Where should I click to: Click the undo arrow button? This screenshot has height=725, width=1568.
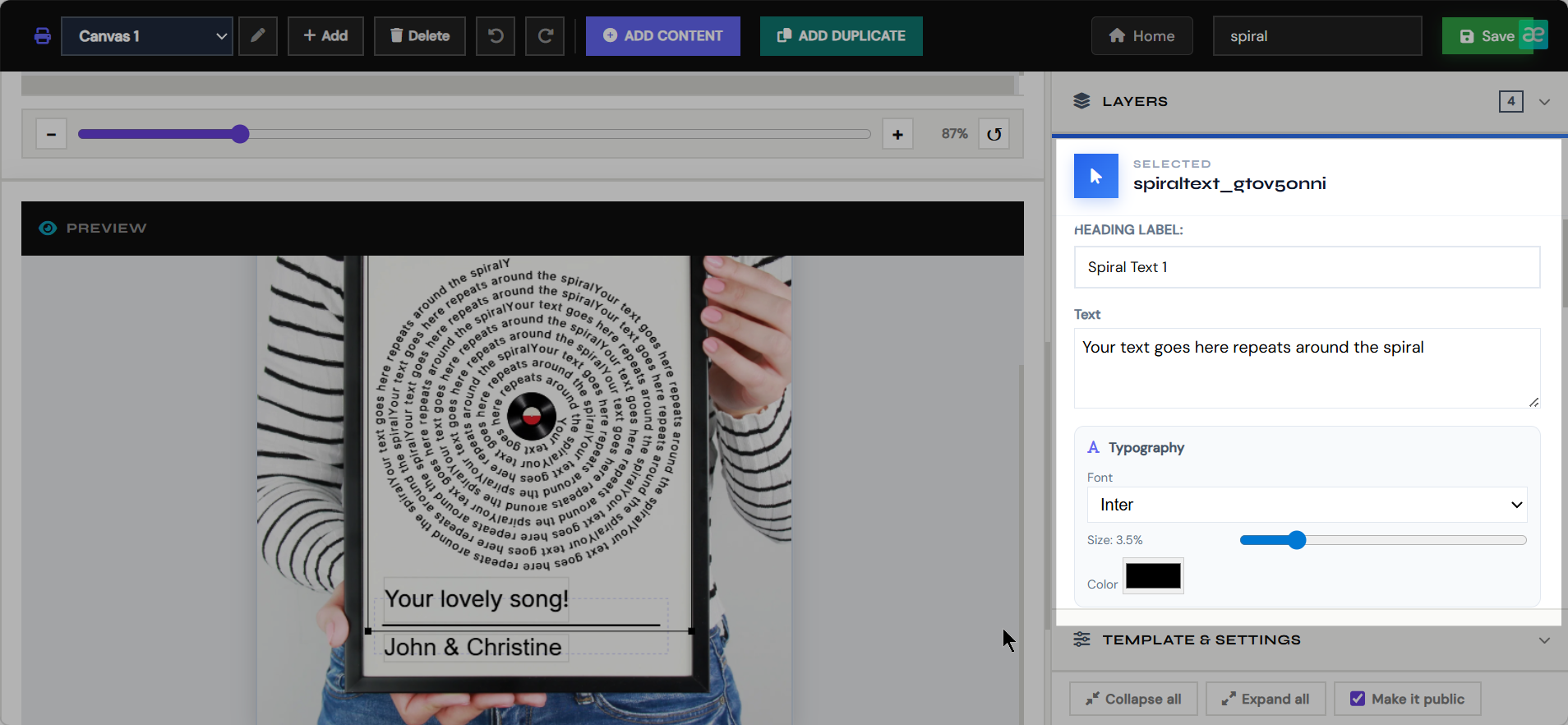pos(496,36)
